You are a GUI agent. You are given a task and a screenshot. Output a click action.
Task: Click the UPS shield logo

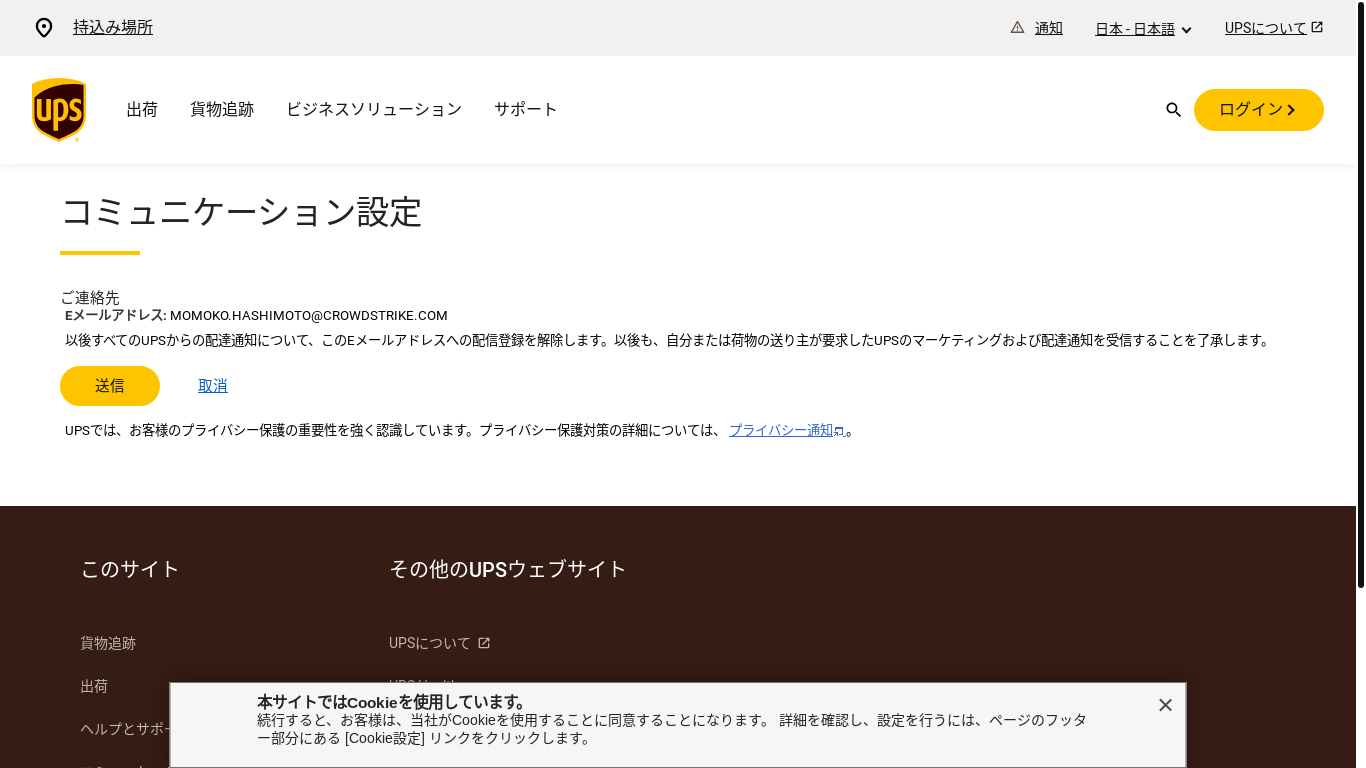[x=59, y=110]
